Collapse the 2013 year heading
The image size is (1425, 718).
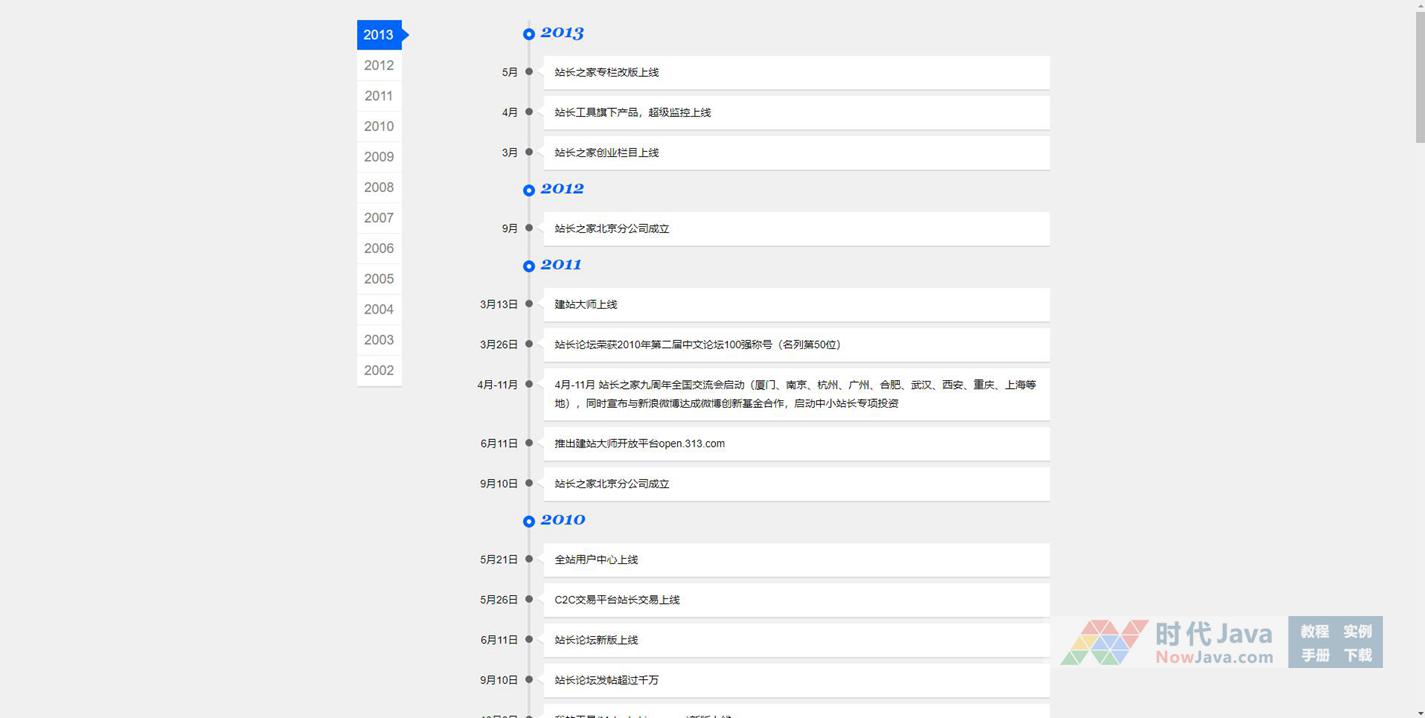pos(562,33)
